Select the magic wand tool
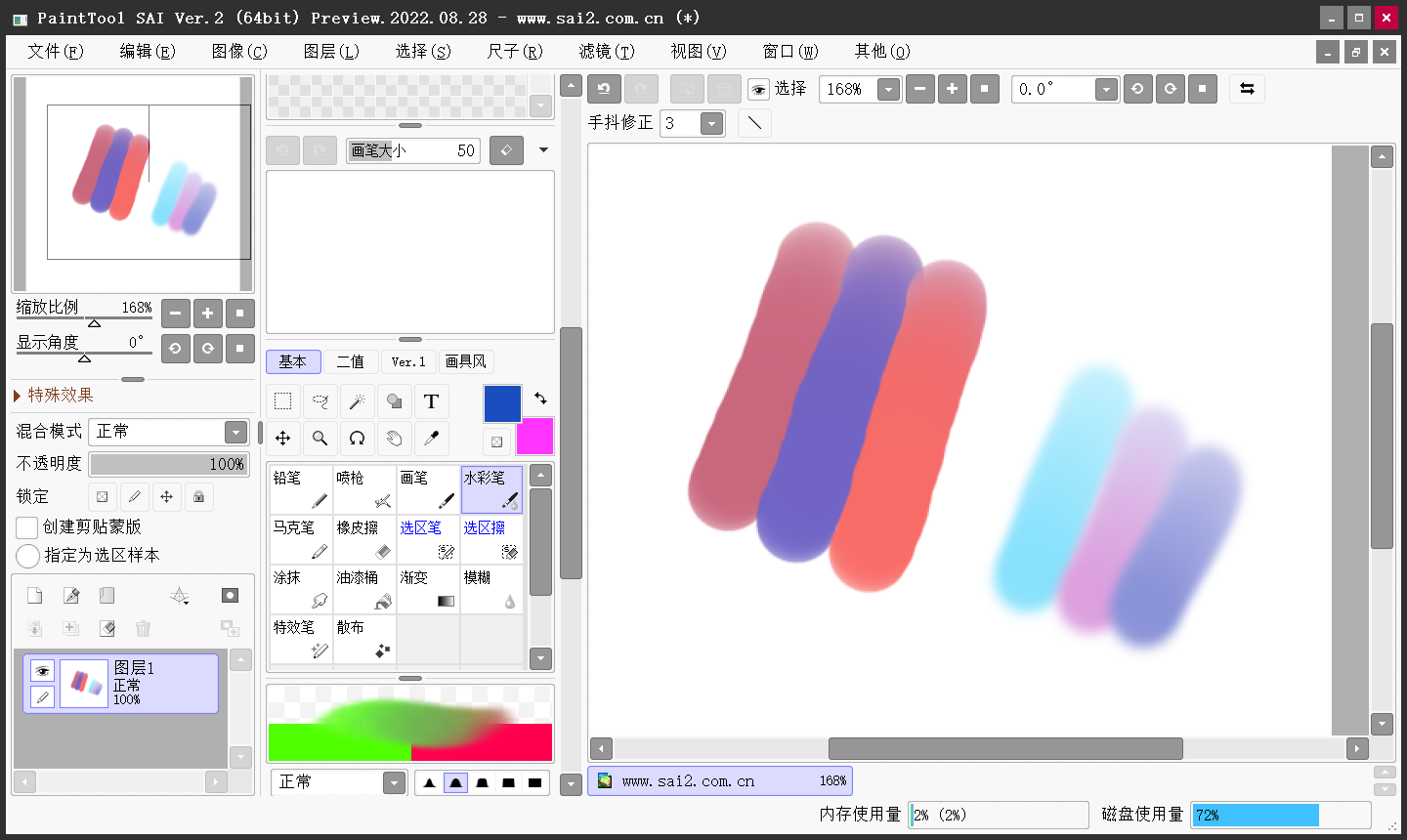Viewport: 1407px width, 840px height. [358, 401]
